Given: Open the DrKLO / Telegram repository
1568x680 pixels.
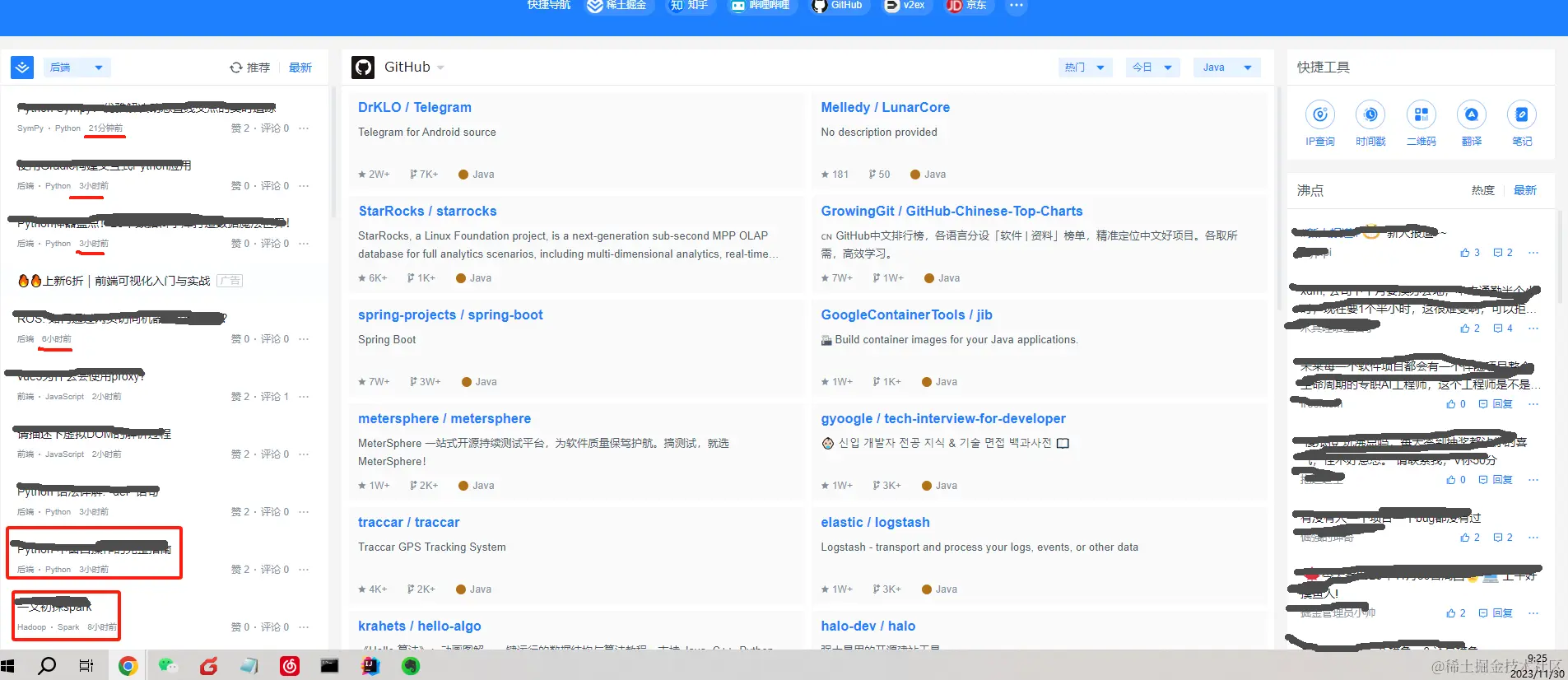Looking at the screenshot, I should tap(415, 107).
